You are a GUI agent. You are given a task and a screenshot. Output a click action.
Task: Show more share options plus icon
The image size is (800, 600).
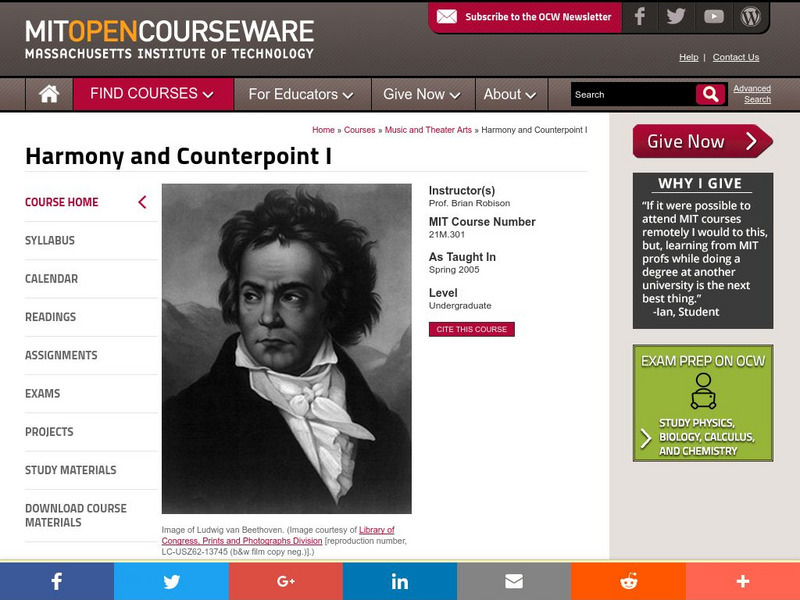point(743,581)
